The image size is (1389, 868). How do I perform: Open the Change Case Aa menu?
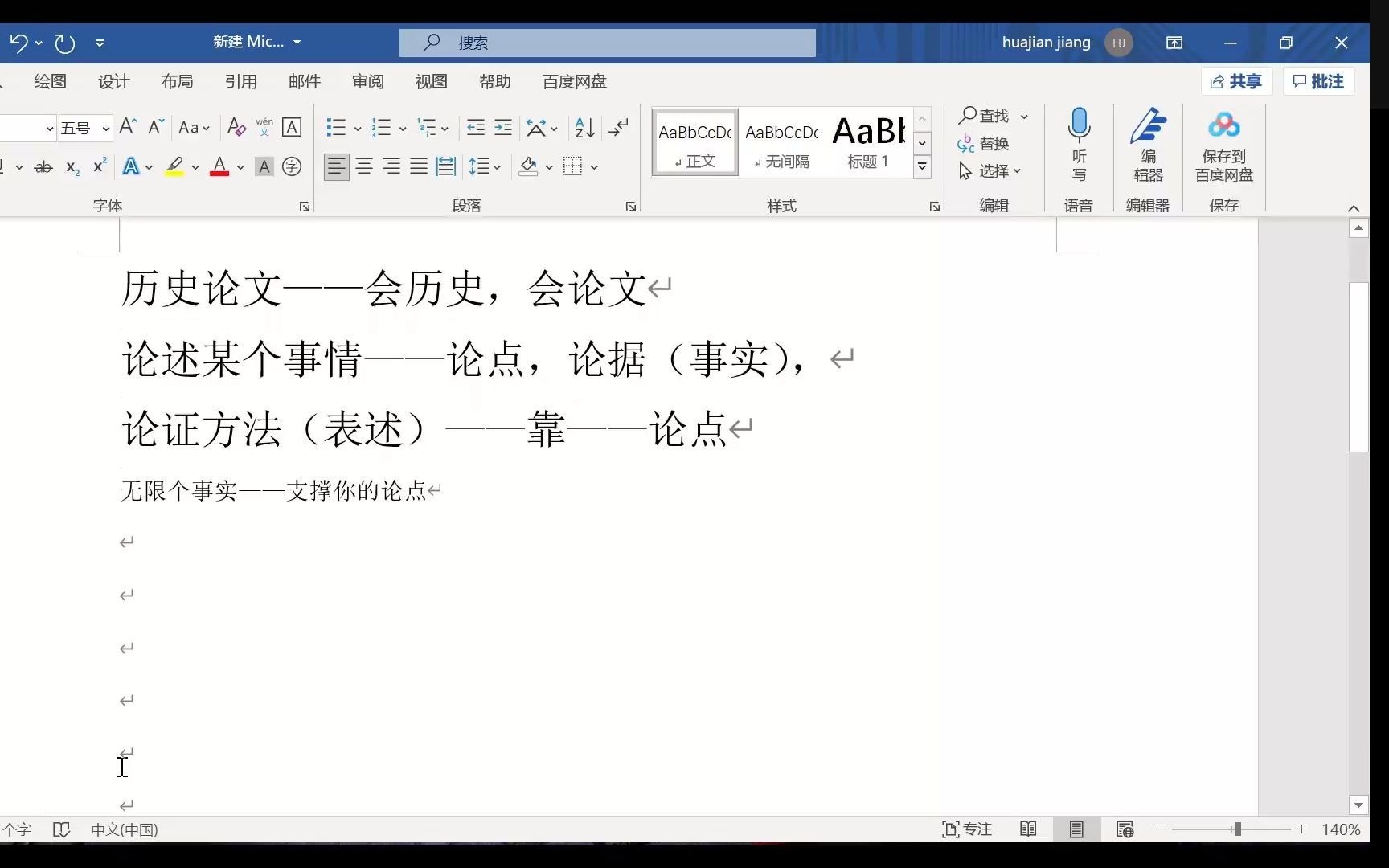tap(194, 127)
